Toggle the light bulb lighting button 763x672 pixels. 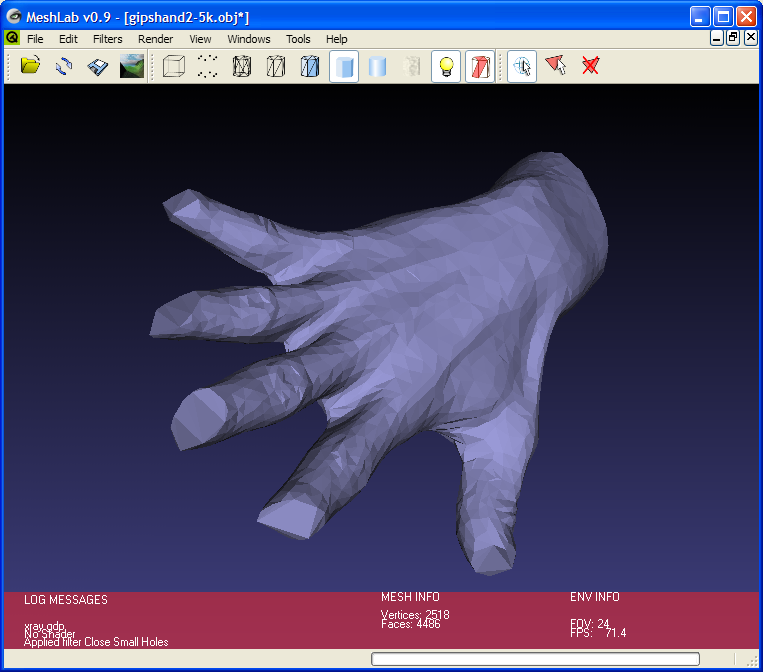pos(446,67)
